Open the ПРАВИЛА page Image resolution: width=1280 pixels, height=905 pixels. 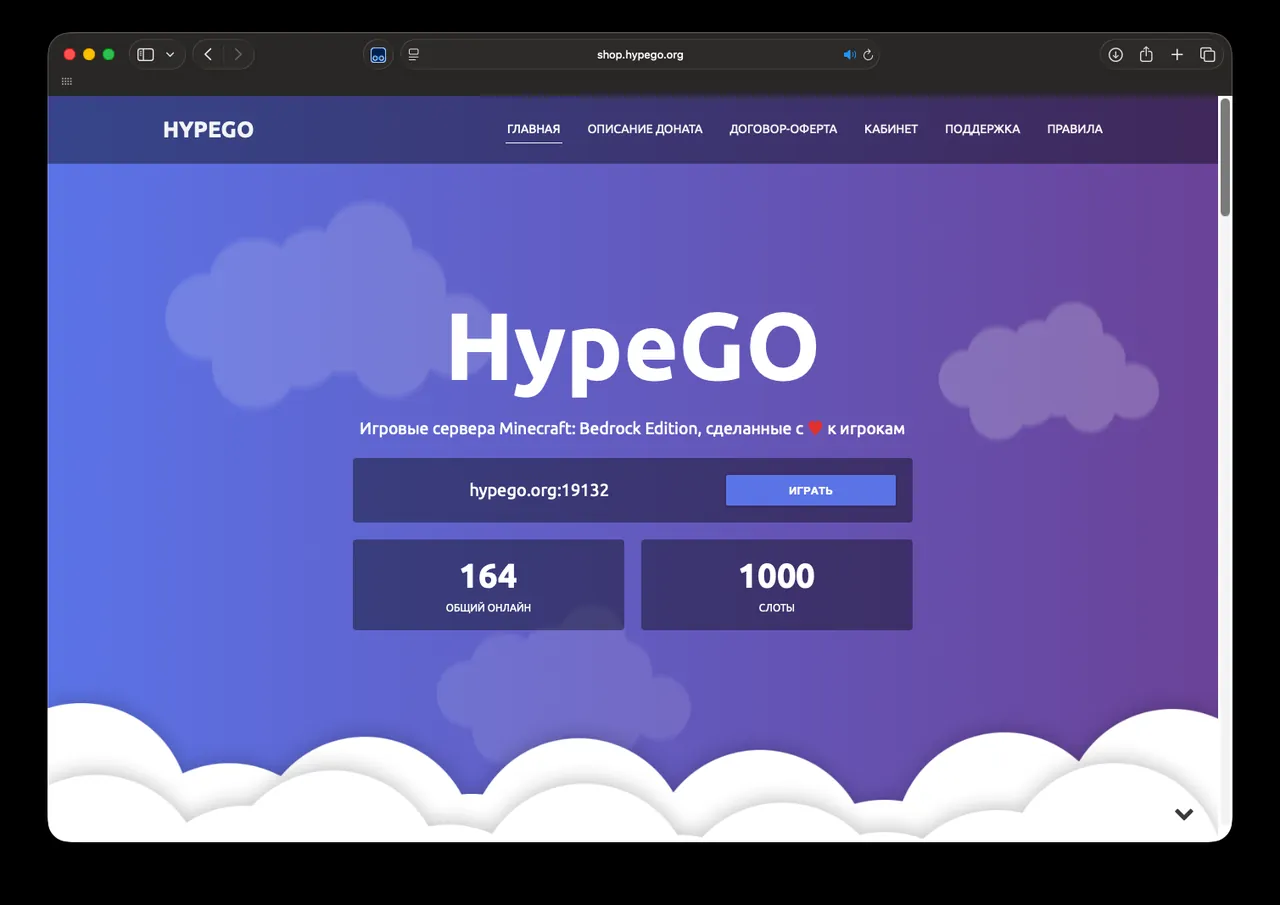(1074, 129)
